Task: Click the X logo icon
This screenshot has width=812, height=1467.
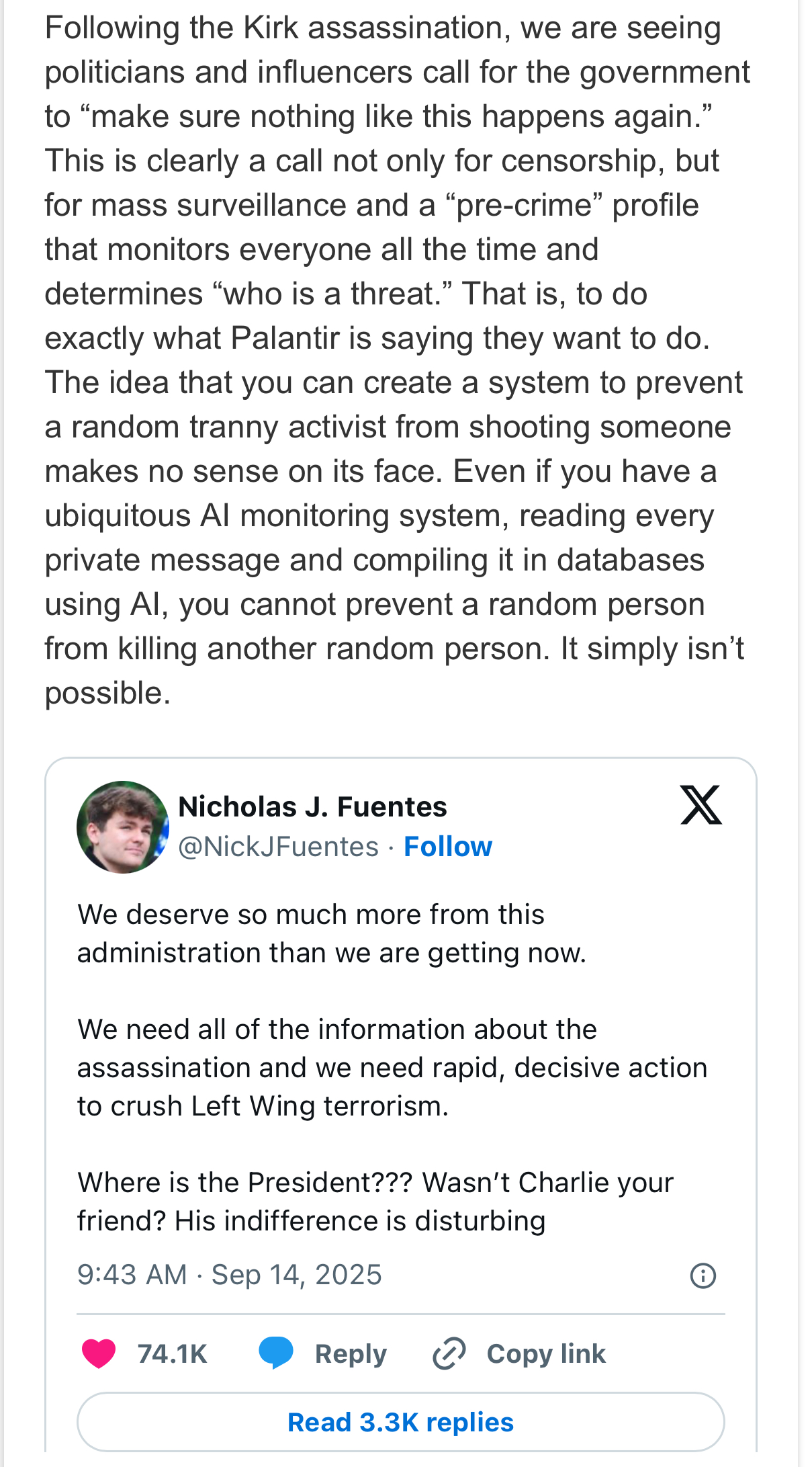Action: pos(701,804)
